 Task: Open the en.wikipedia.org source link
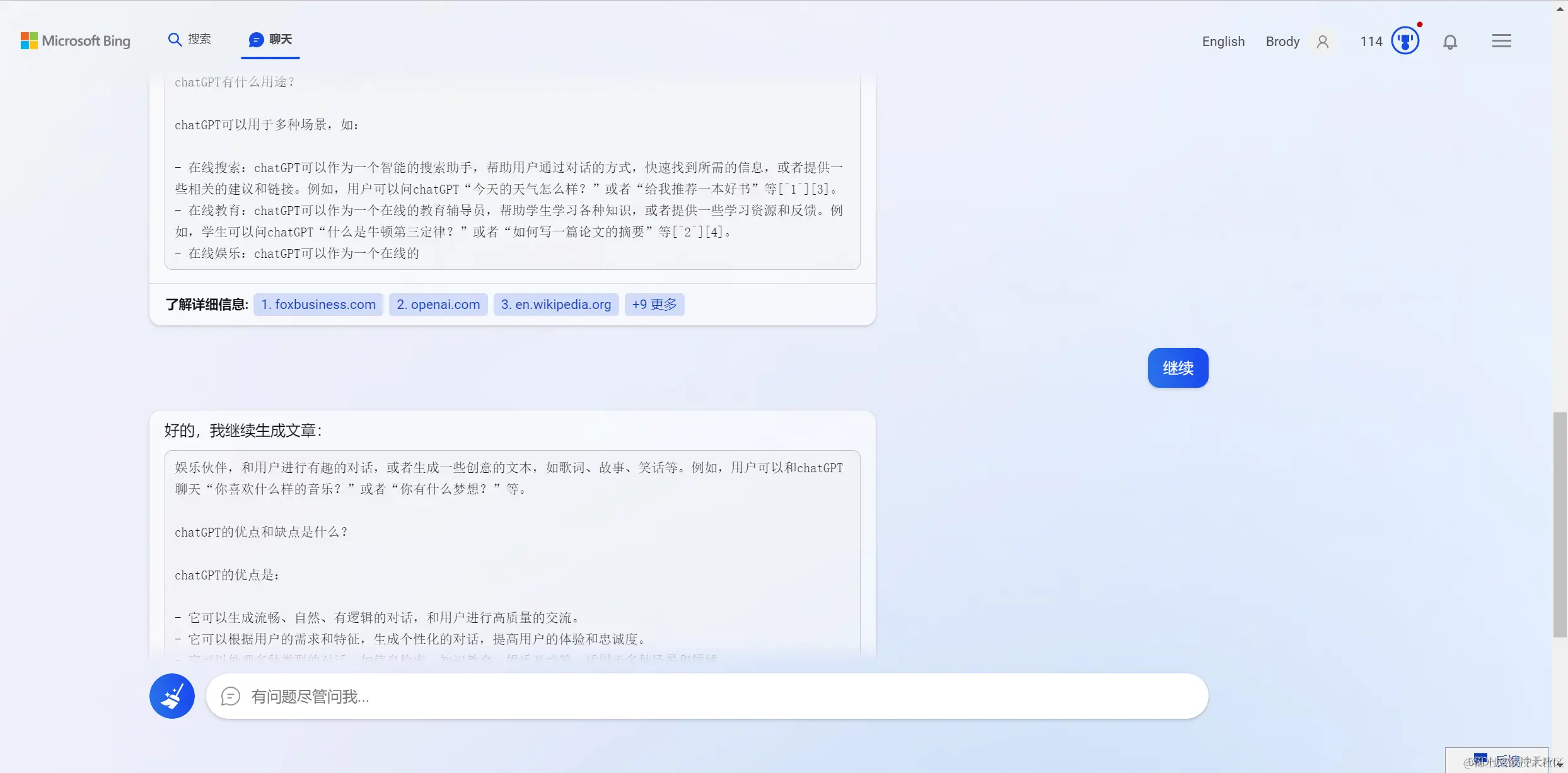click(x=555, y=304)
